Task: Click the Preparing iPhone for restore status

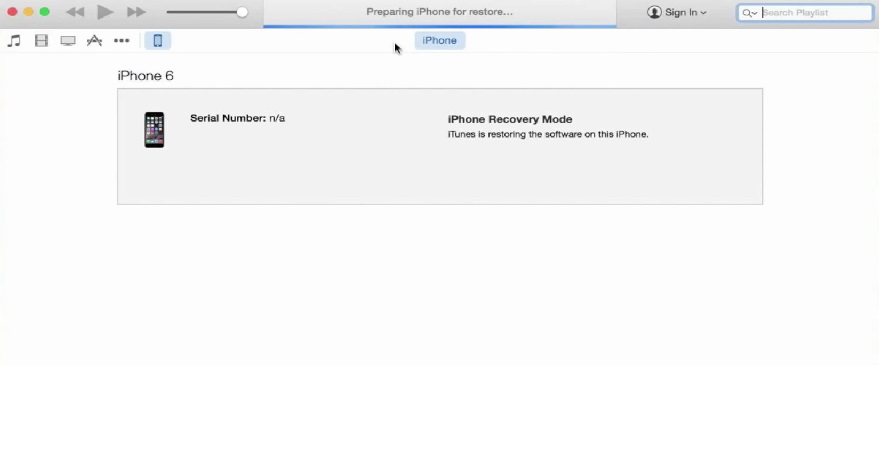Action: (440, 12)
